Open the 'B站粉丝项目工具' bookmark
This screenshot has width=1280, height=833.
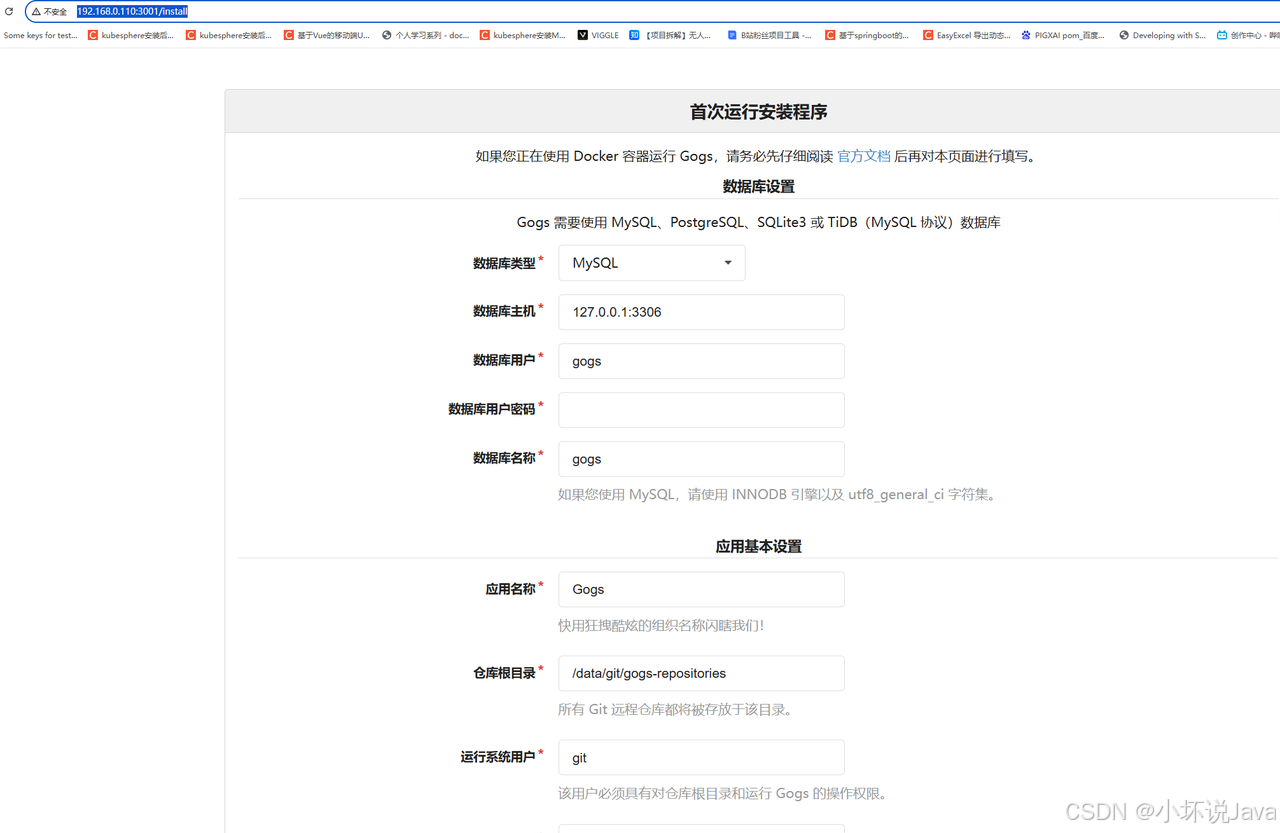tap(770, 35)
